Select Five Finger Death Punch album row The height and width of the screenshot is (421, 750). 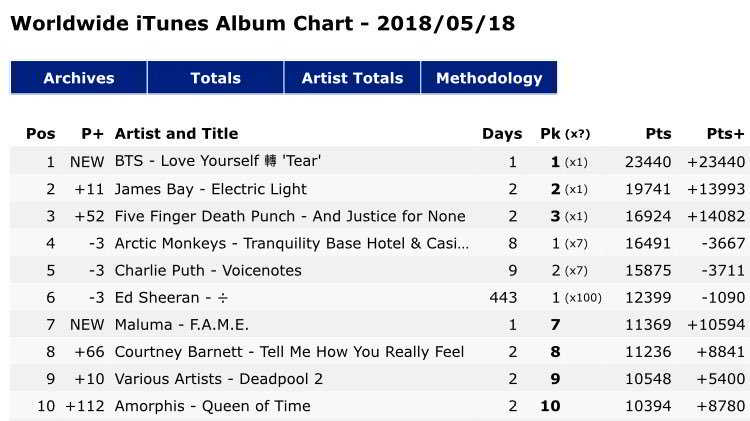coord(290,216)
